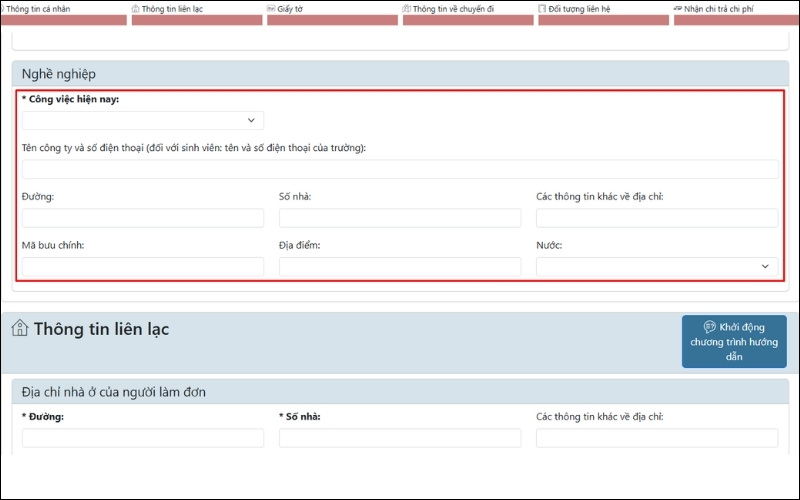
Task: Click the required Số nhà field in home address
Action: 400,438
